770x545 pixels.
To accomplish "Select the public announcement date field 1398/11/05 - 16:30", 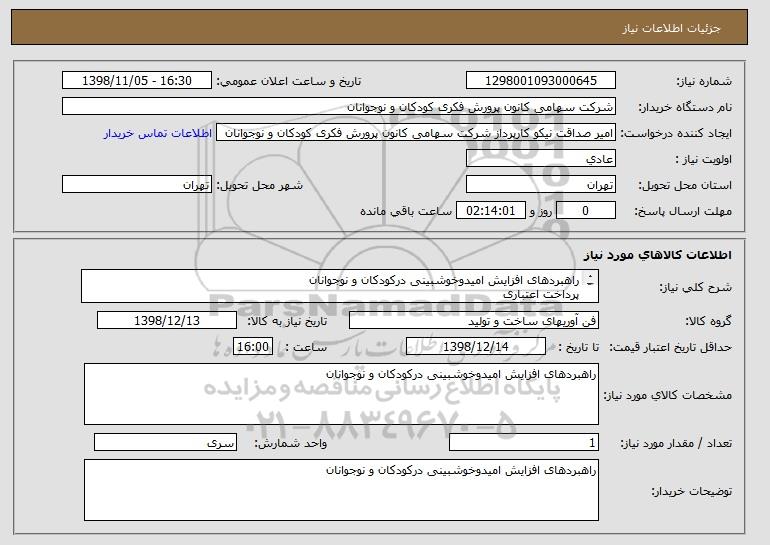I will (x=137, y=81).
